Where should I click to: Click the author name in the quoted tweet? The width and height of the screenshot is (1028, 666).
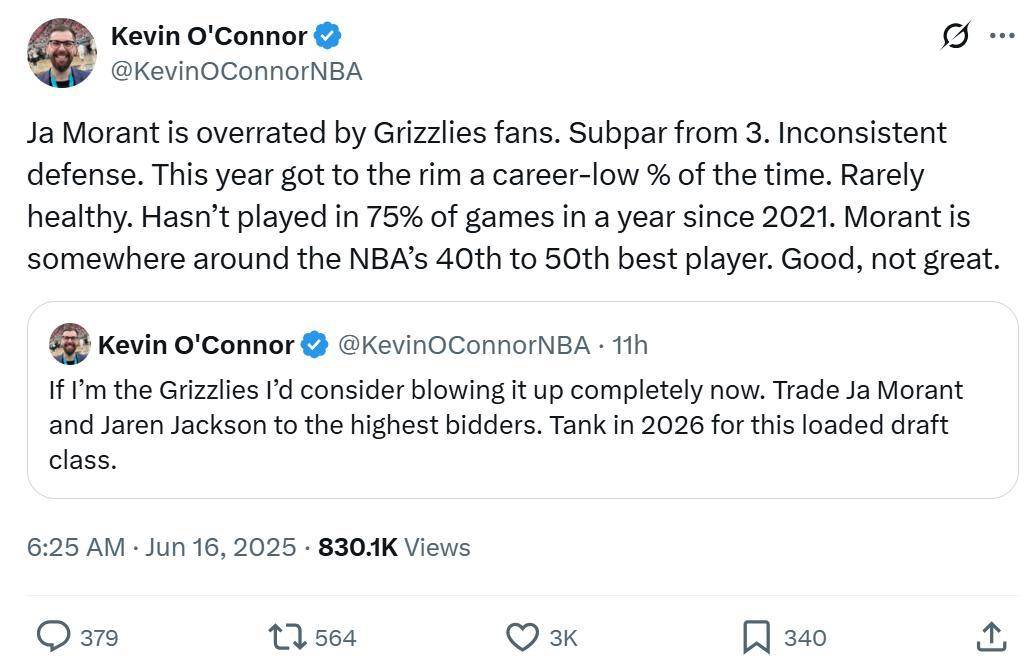(196, 345)
